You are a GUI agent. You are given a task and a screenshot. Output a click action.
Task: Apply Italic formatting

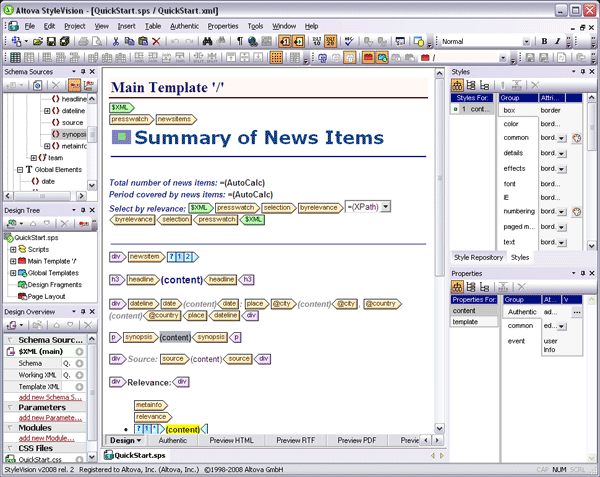tap(557, 41)
